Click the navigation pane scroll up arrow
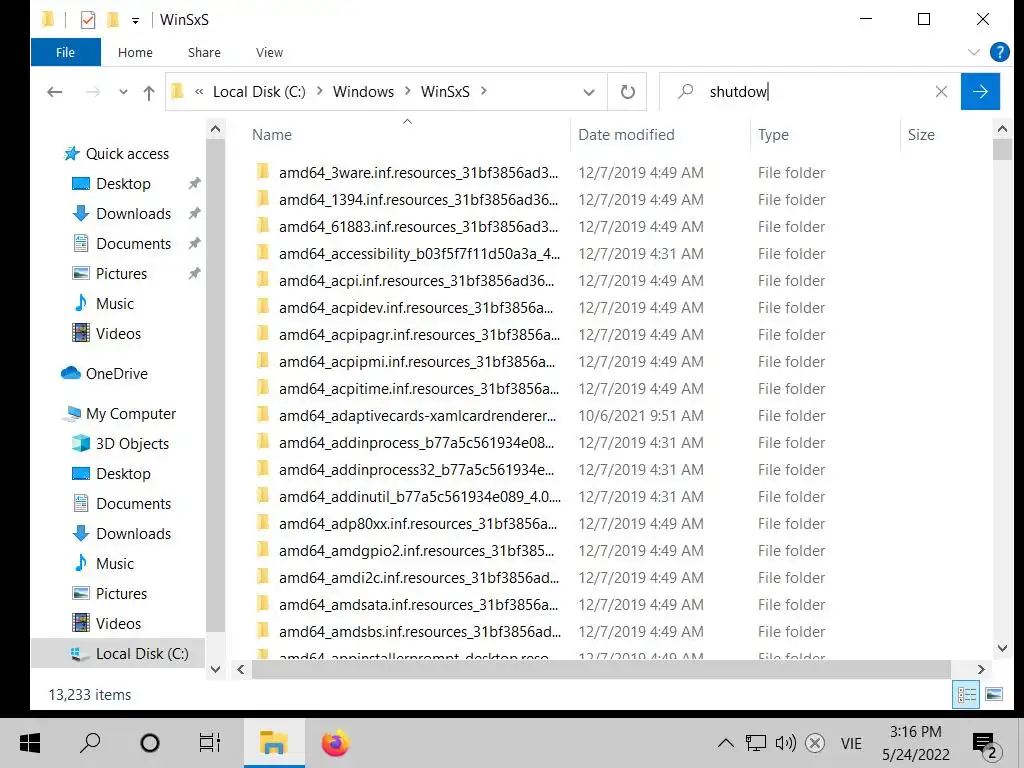Viewport: 1024px width, 768px height. (x=216, y=129)
